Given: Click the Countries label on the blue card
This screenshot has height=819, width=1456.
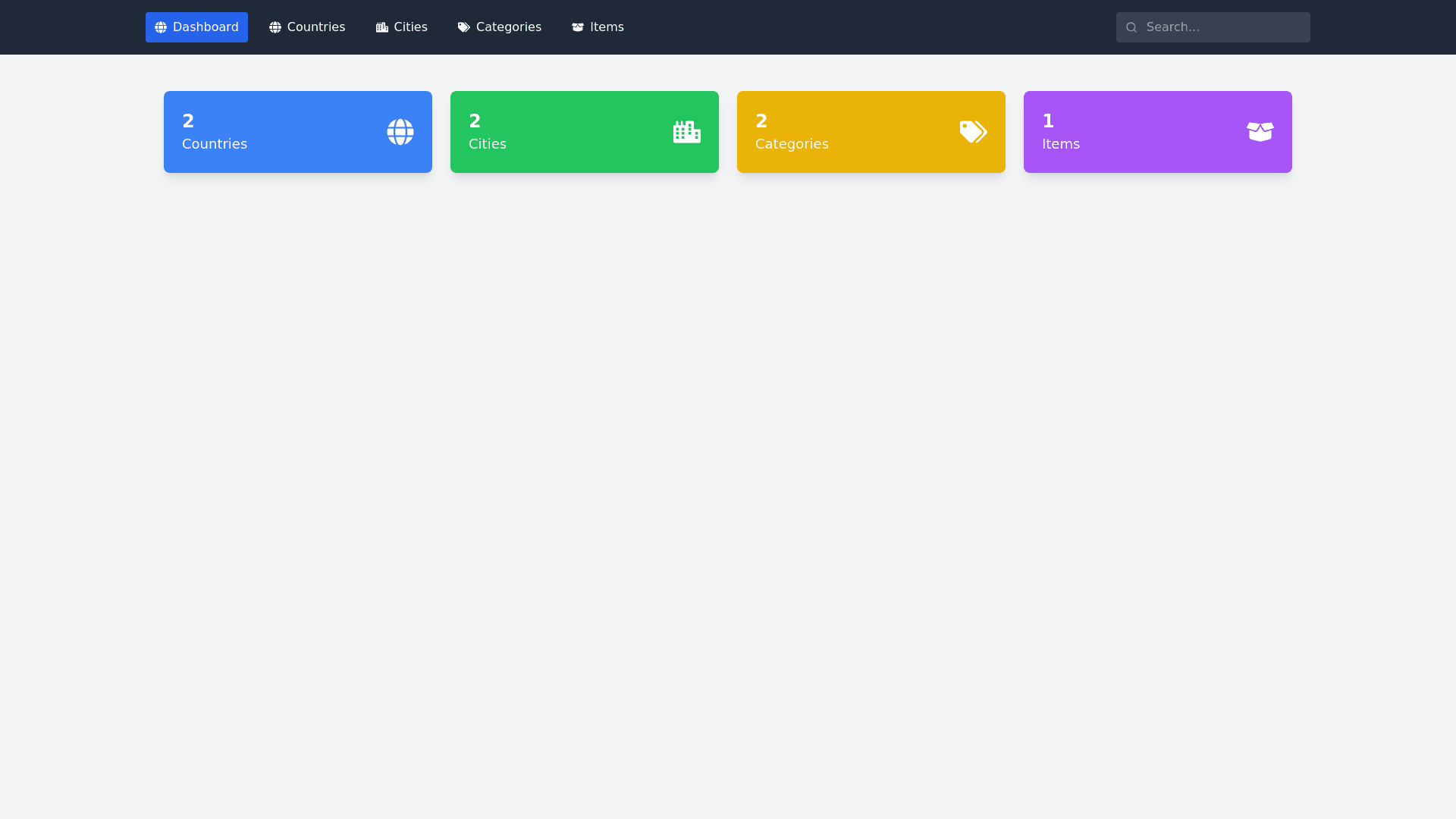Looking at the screenshot, I should coord(215,144).
